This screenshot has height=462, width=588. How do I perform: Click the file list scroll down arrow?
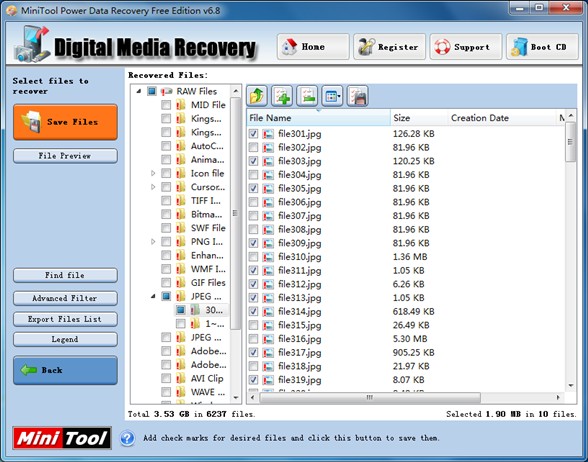point(571,386)
